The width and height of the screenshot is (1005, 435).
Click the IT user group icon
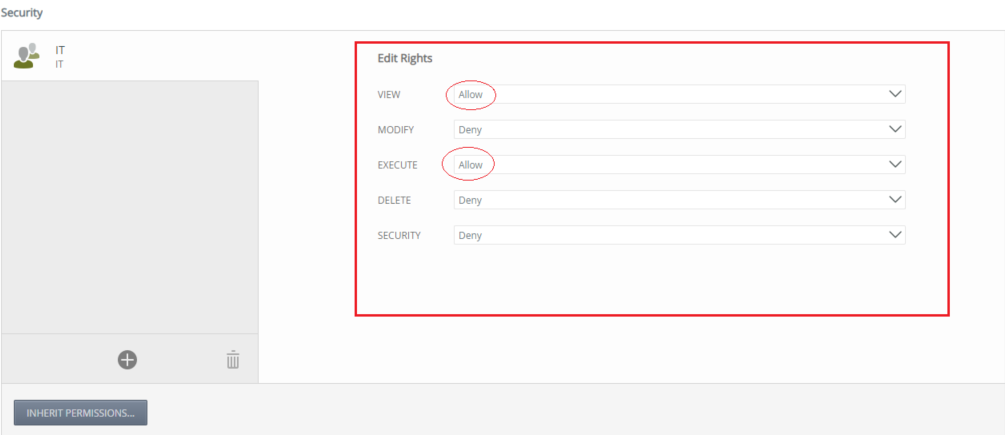point(27,55)
